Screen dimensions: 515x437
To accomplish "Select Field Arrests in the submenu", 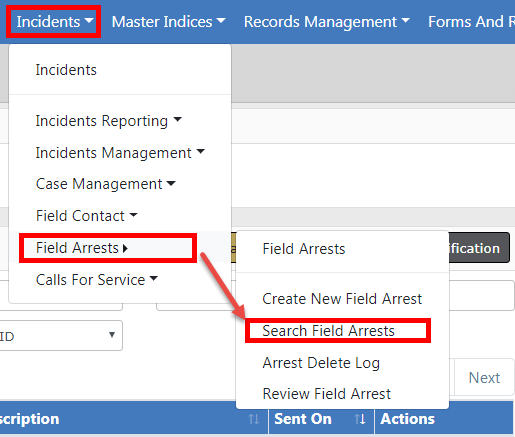I will (x=304, y=249).
